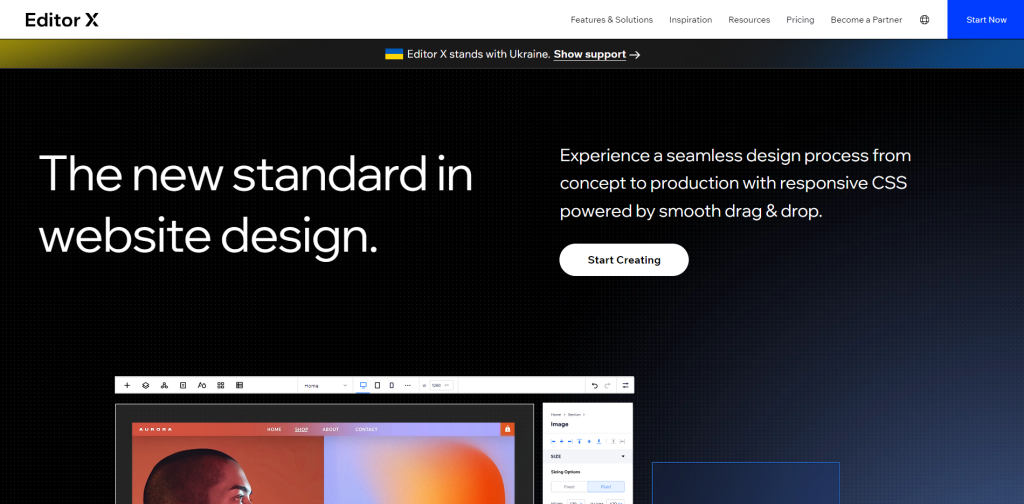
Task: Click the align top icon
Action: point(579,441)
